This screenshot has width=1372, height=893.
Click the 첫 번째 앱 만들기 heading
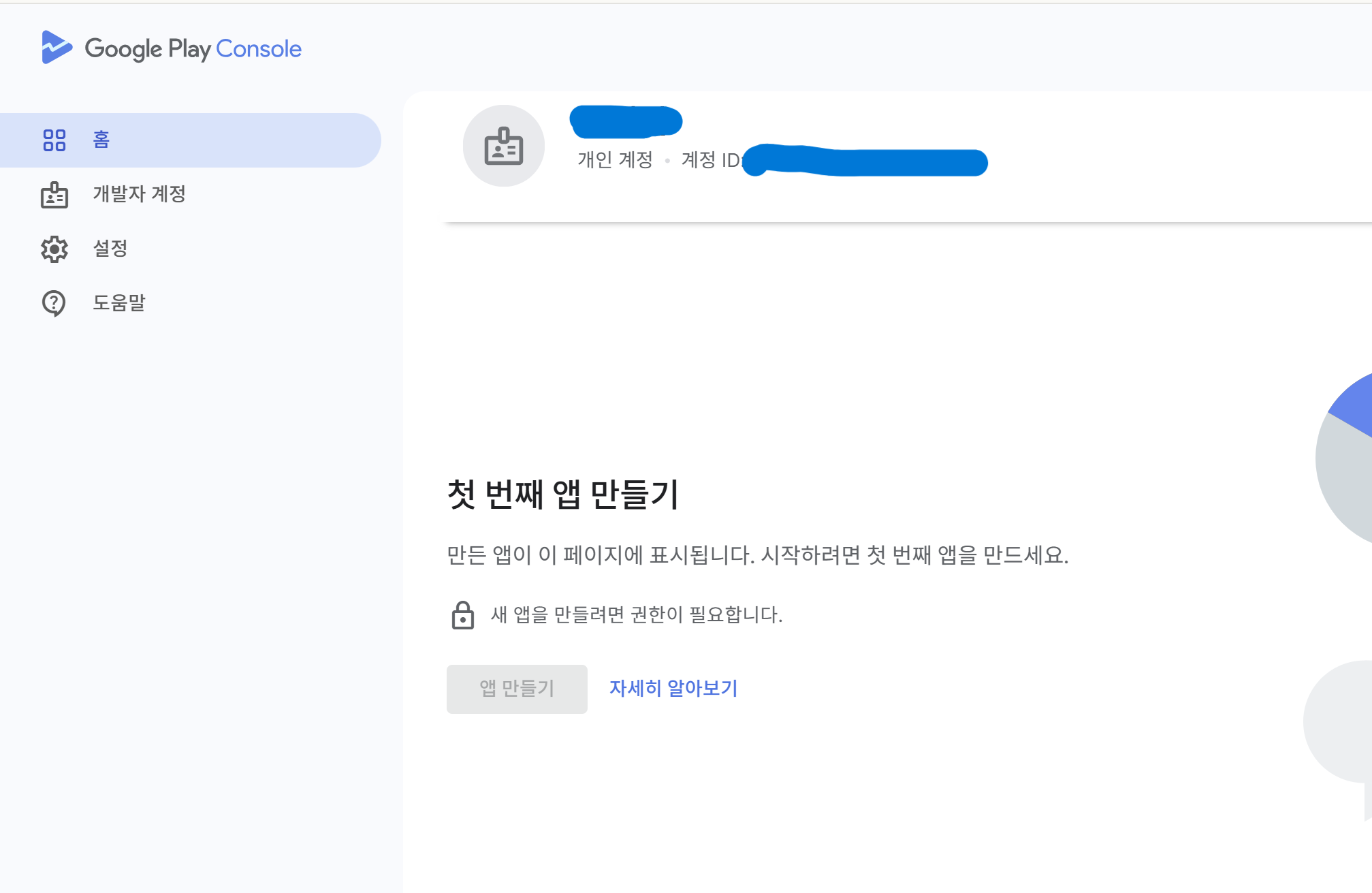563,495
